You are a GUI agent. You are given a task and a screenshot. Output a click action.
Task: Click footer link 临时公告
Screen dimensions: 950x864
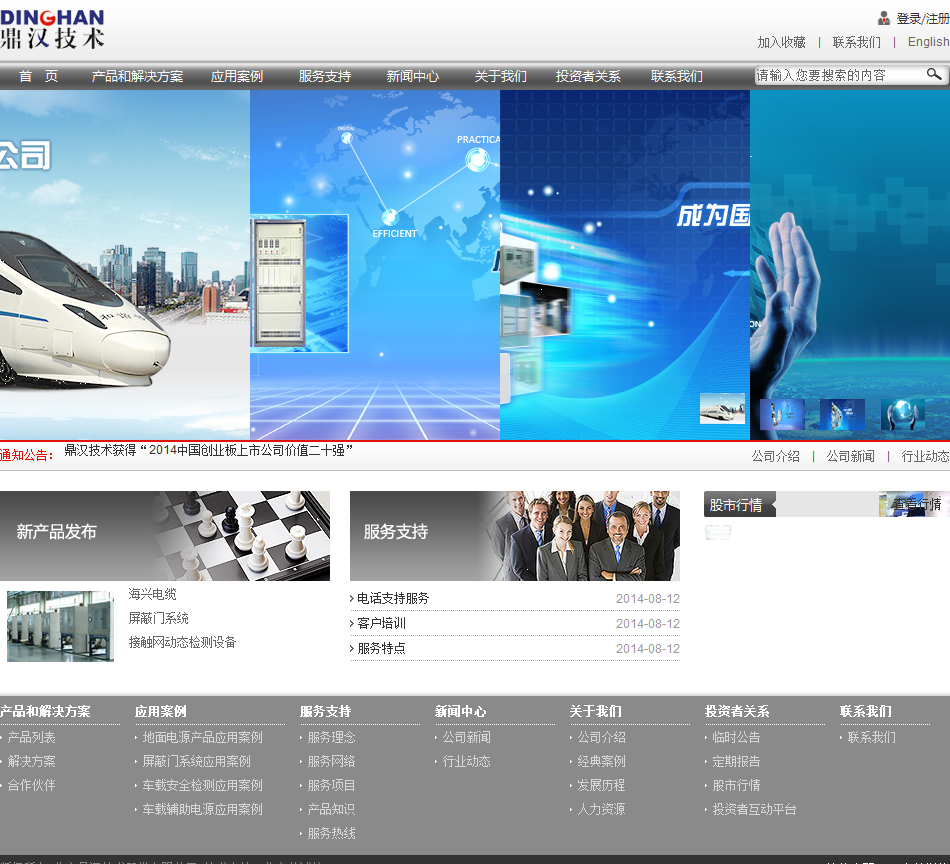[736, 737]
